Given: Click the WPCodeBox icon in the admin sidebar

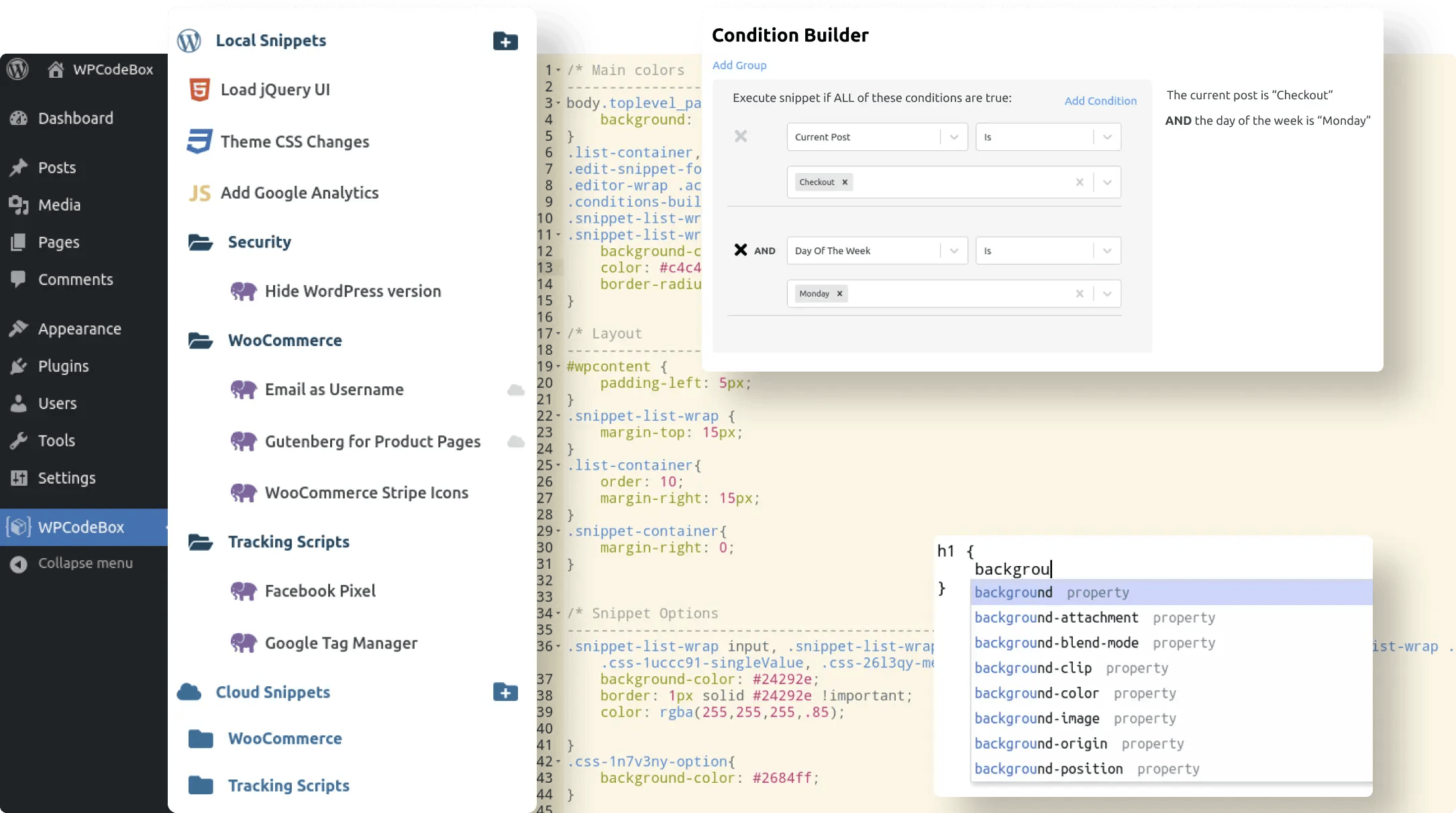Looking at the screenshot, I should coord(19,527).
